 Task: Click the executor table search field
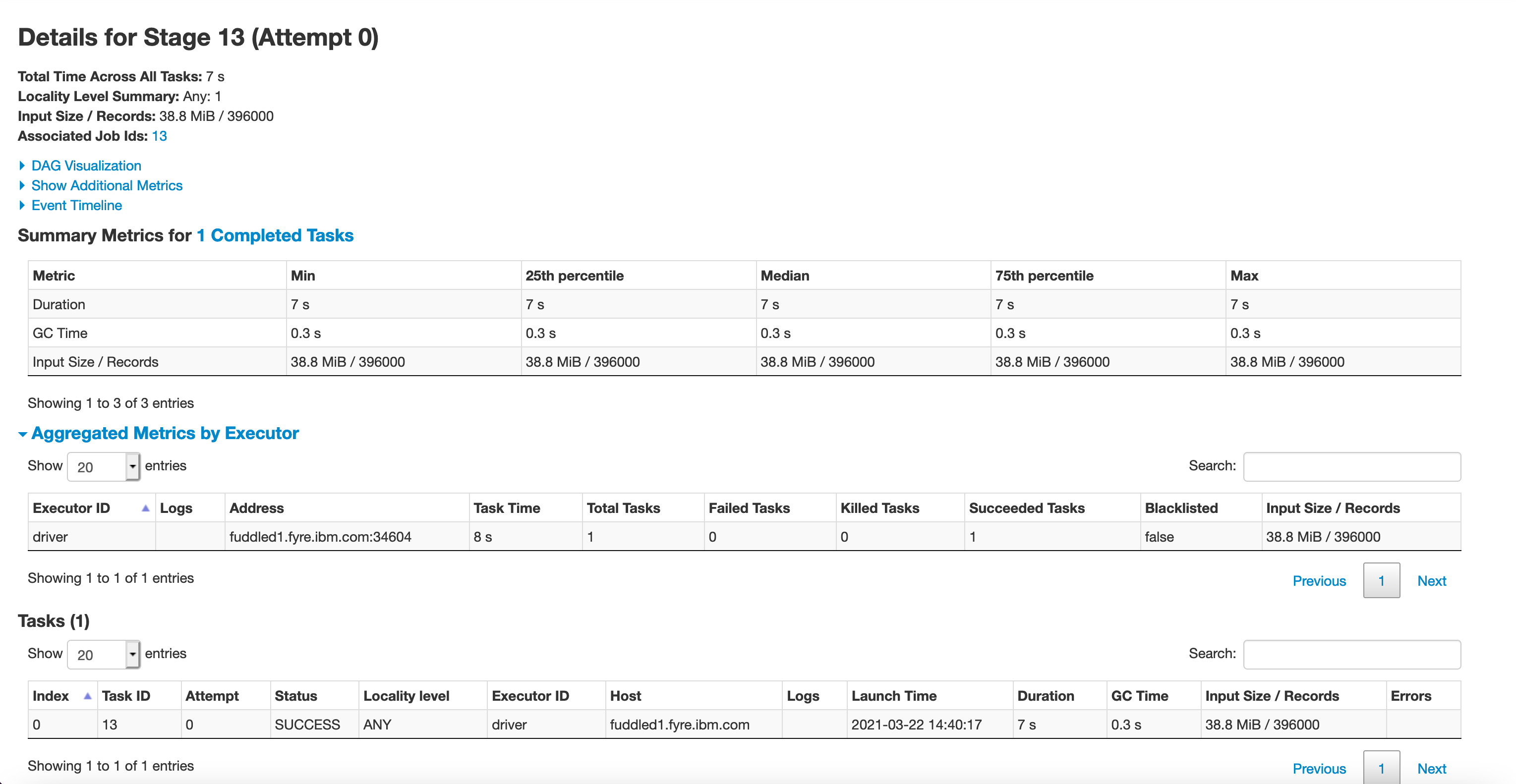(x=1351, y=467)
